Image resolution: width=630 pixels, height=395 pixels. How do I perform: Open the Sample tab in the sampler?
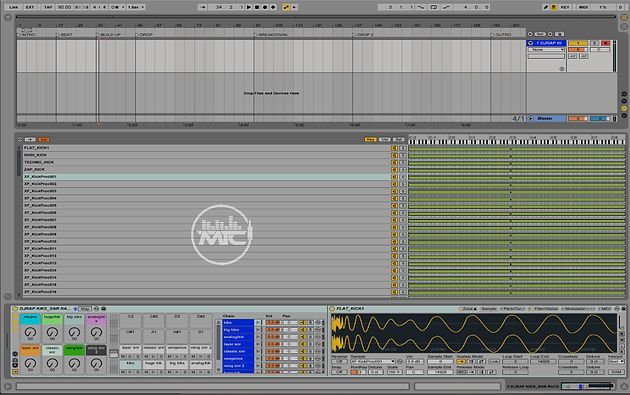tap(489, 309)
